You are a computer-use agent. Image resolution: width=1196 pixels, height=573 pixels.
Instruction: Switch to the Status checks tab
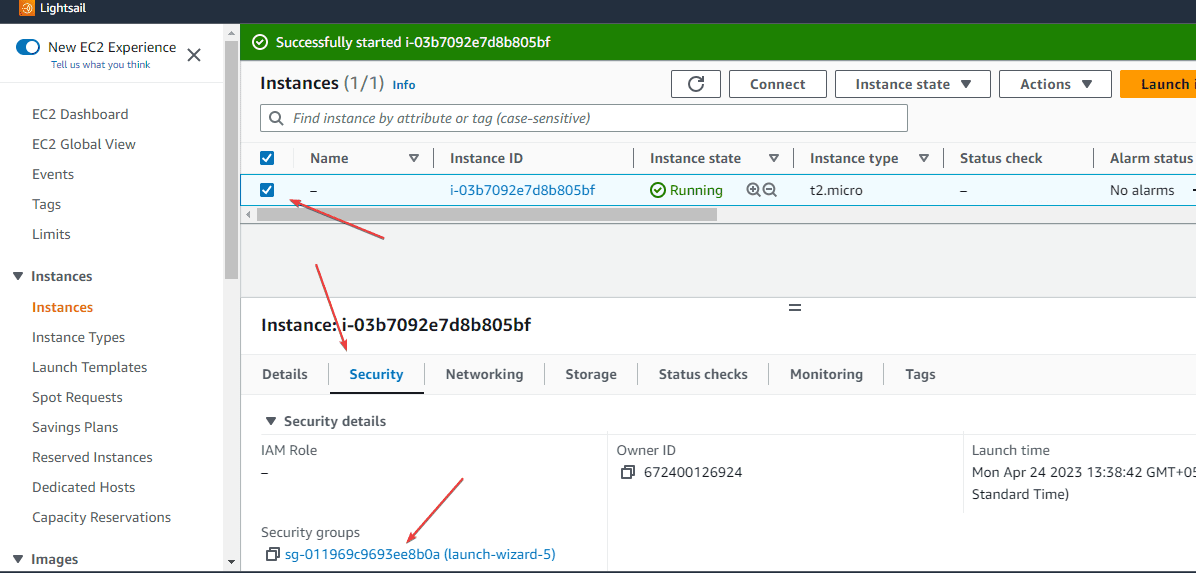click(x=703, y=375)
